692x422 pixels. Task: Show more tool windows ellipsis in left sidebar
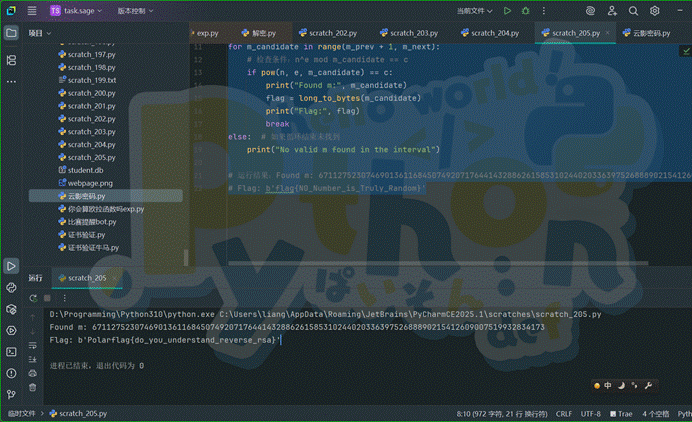[x=11, y=82]
